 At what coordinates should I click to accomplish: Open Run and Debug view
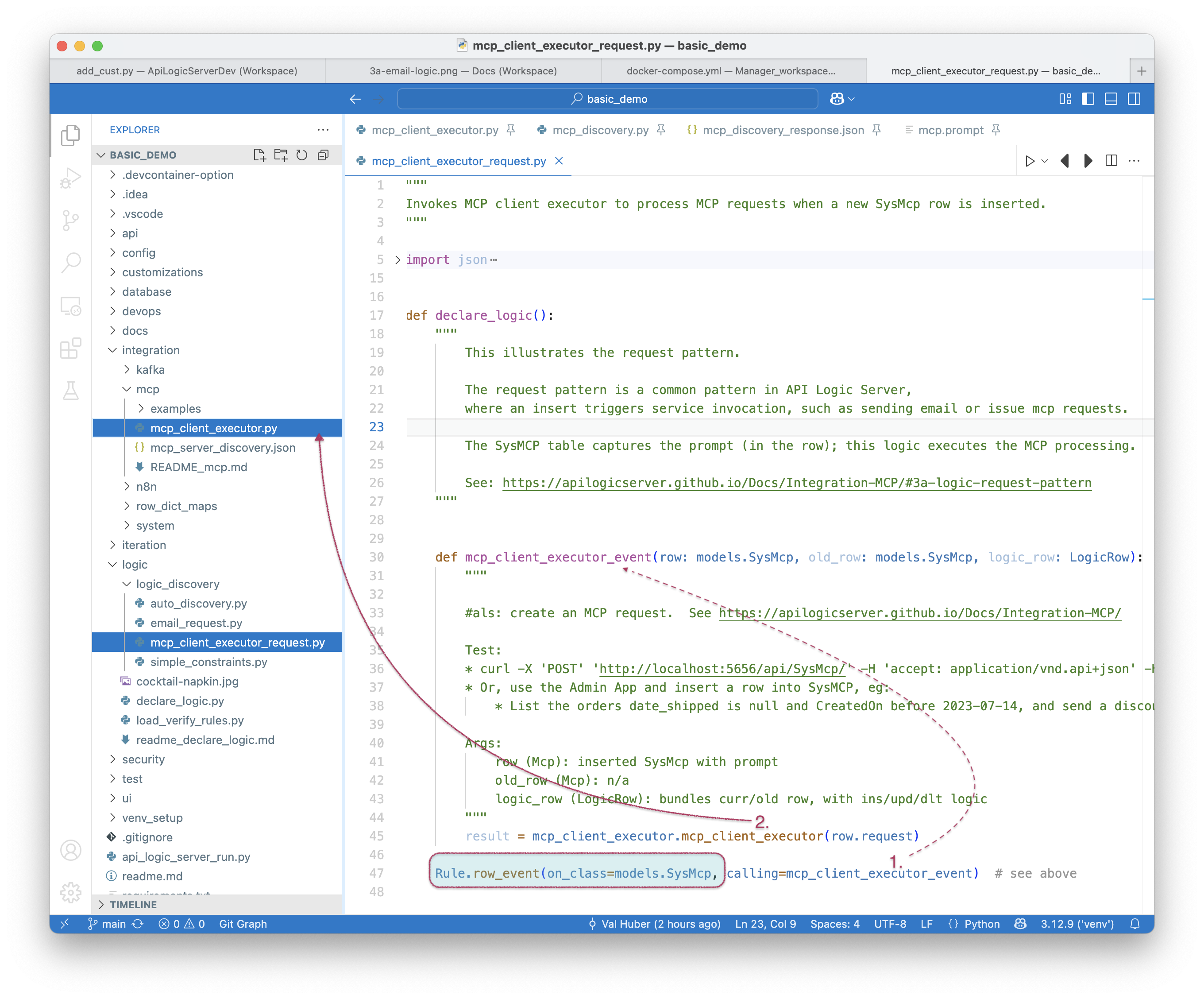(x=70, y=178)
